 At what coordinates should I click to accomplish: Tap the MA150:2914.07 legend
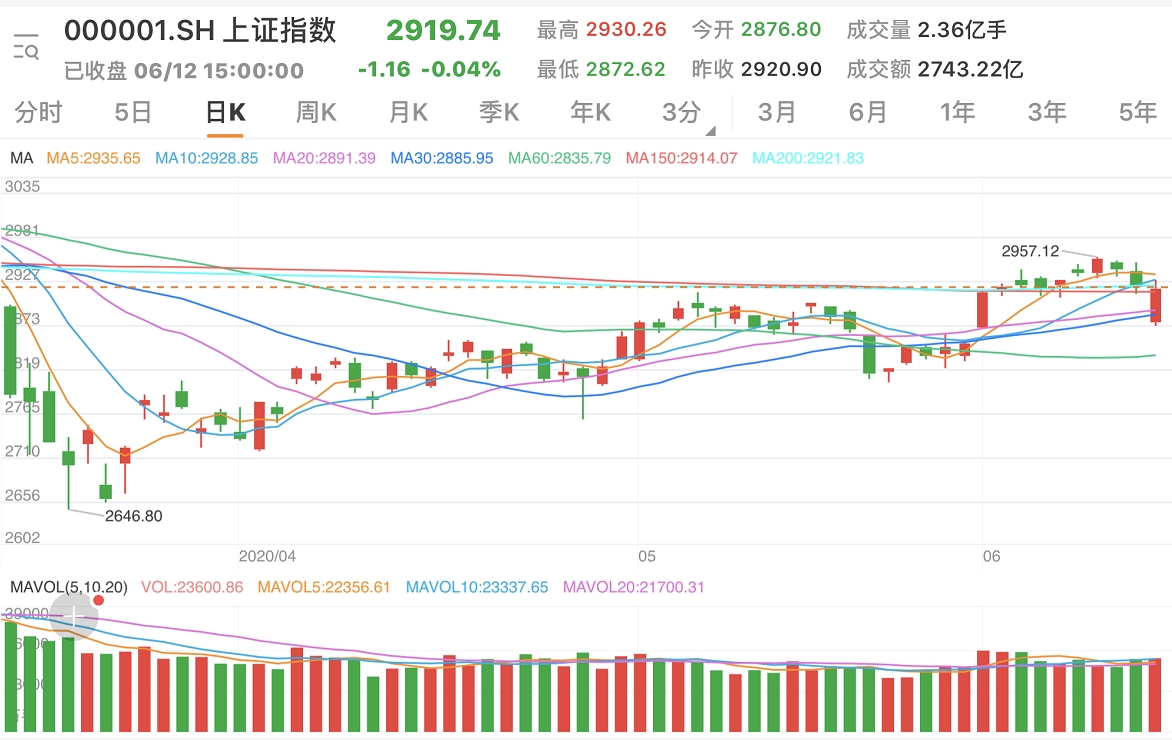coord(681,158)
